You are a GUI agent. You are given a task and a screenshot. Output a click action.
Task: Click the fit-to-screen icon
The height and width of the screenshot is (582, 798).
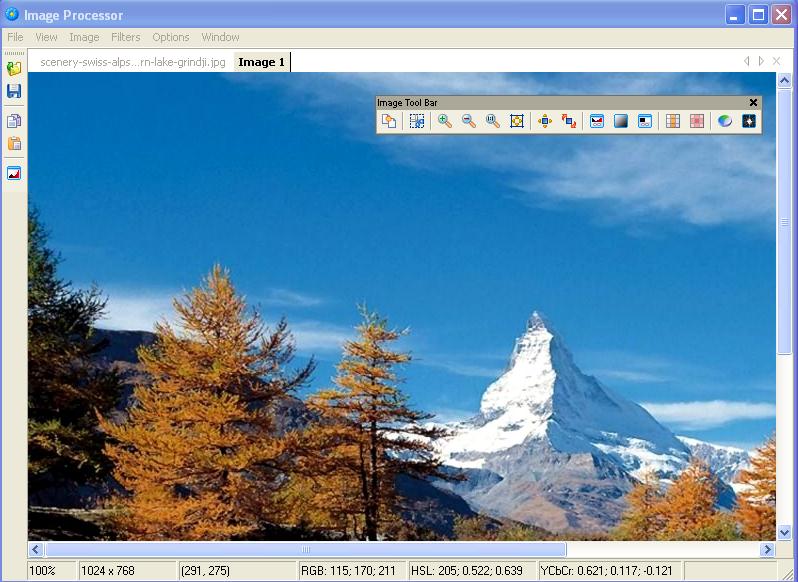pos(517,121)
